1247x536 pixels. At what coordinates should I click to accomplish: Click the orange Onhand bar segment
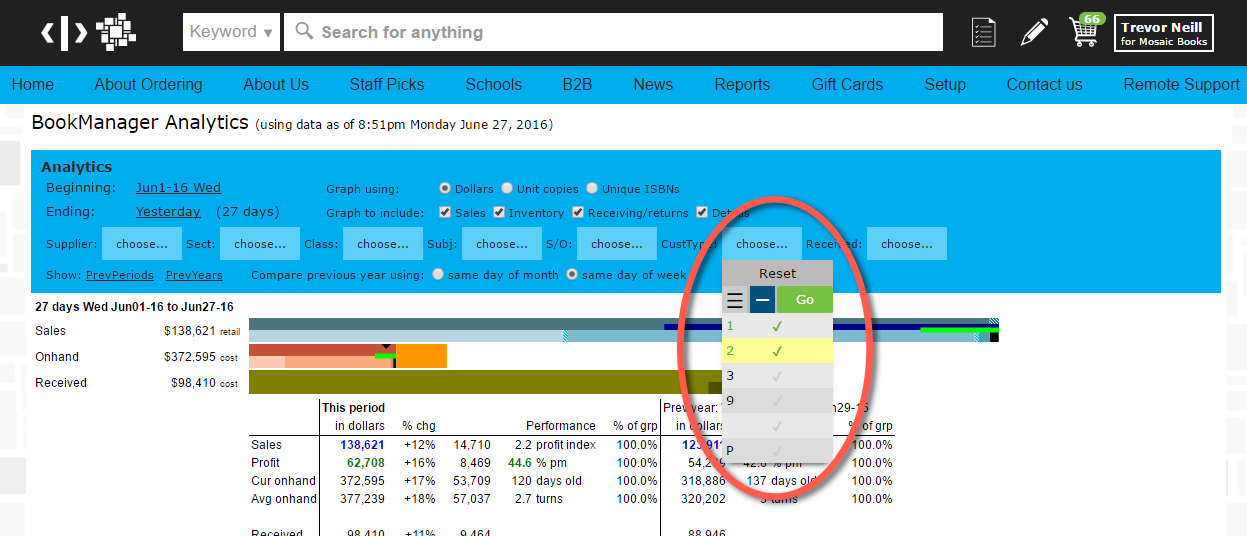point(422,356)
